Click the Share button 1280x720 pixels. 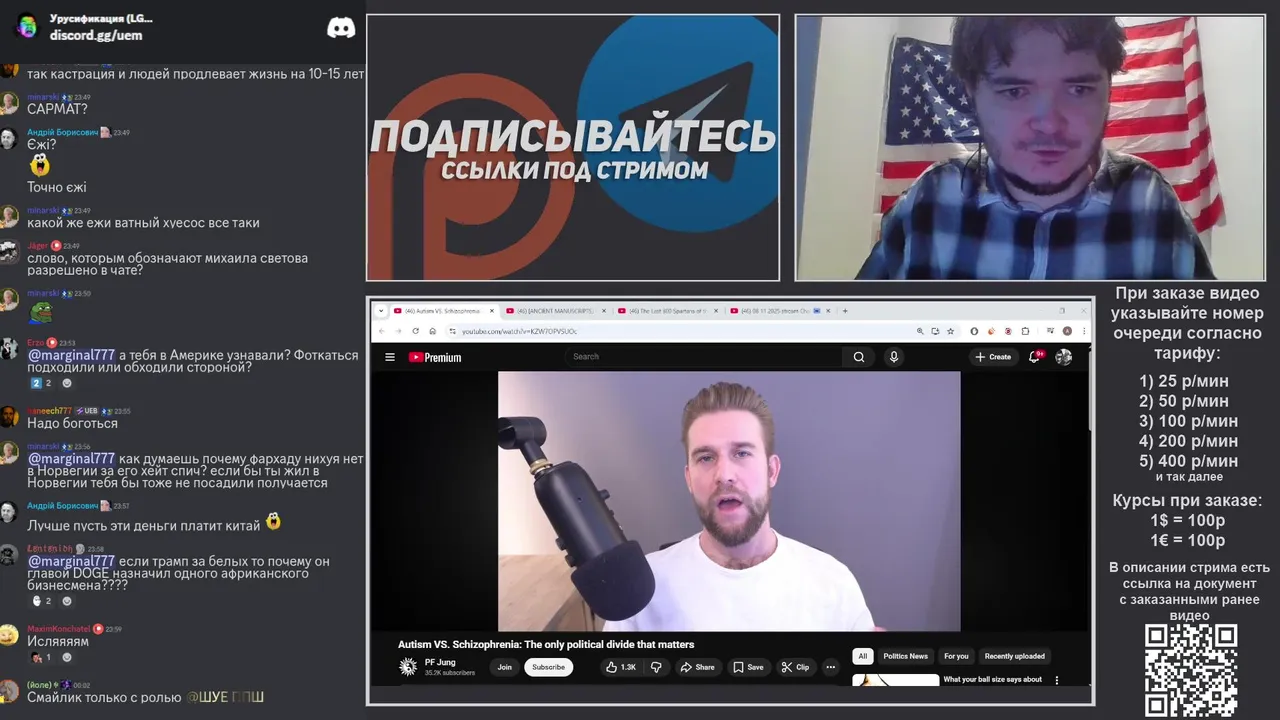point(697,667)
